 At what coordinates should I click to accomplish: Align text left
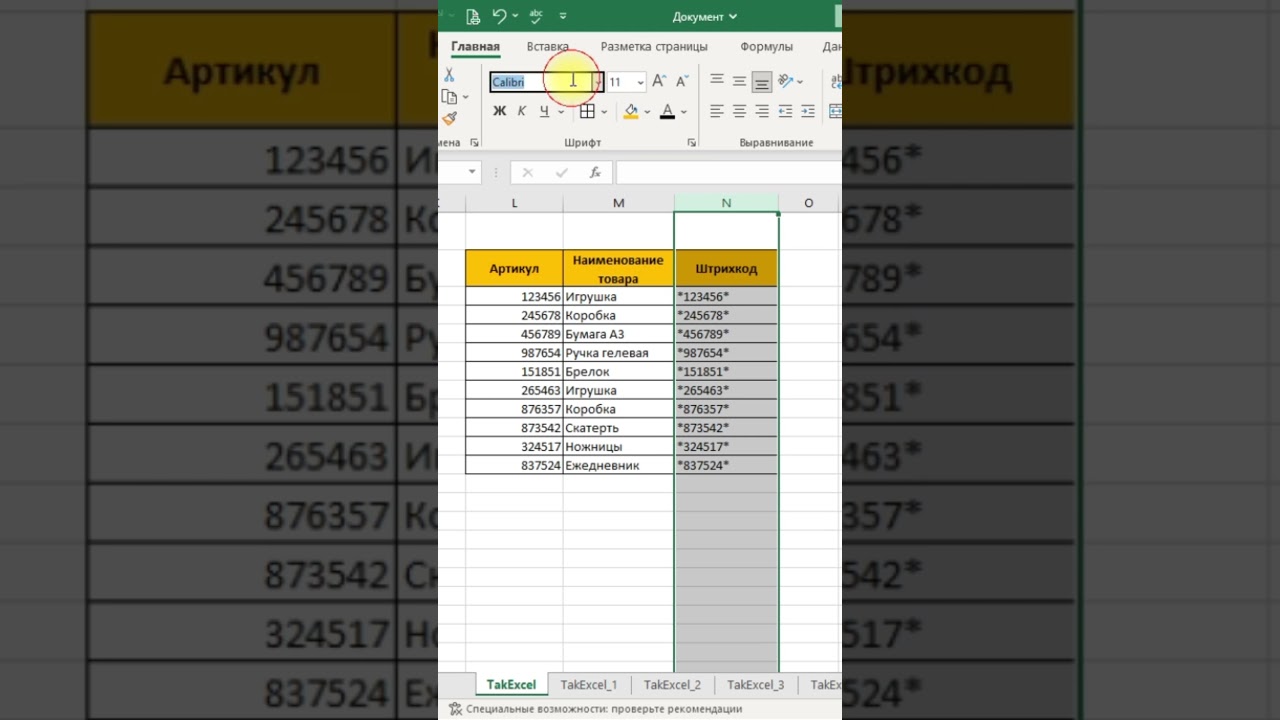point(716,111)
